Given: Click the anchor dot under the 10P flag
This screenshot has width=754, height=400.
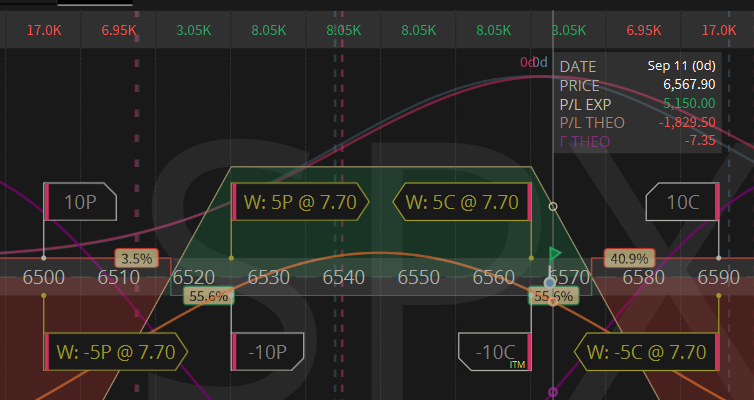Looking at the screenshot, I should pyautogui.click(x=44, y=258).
